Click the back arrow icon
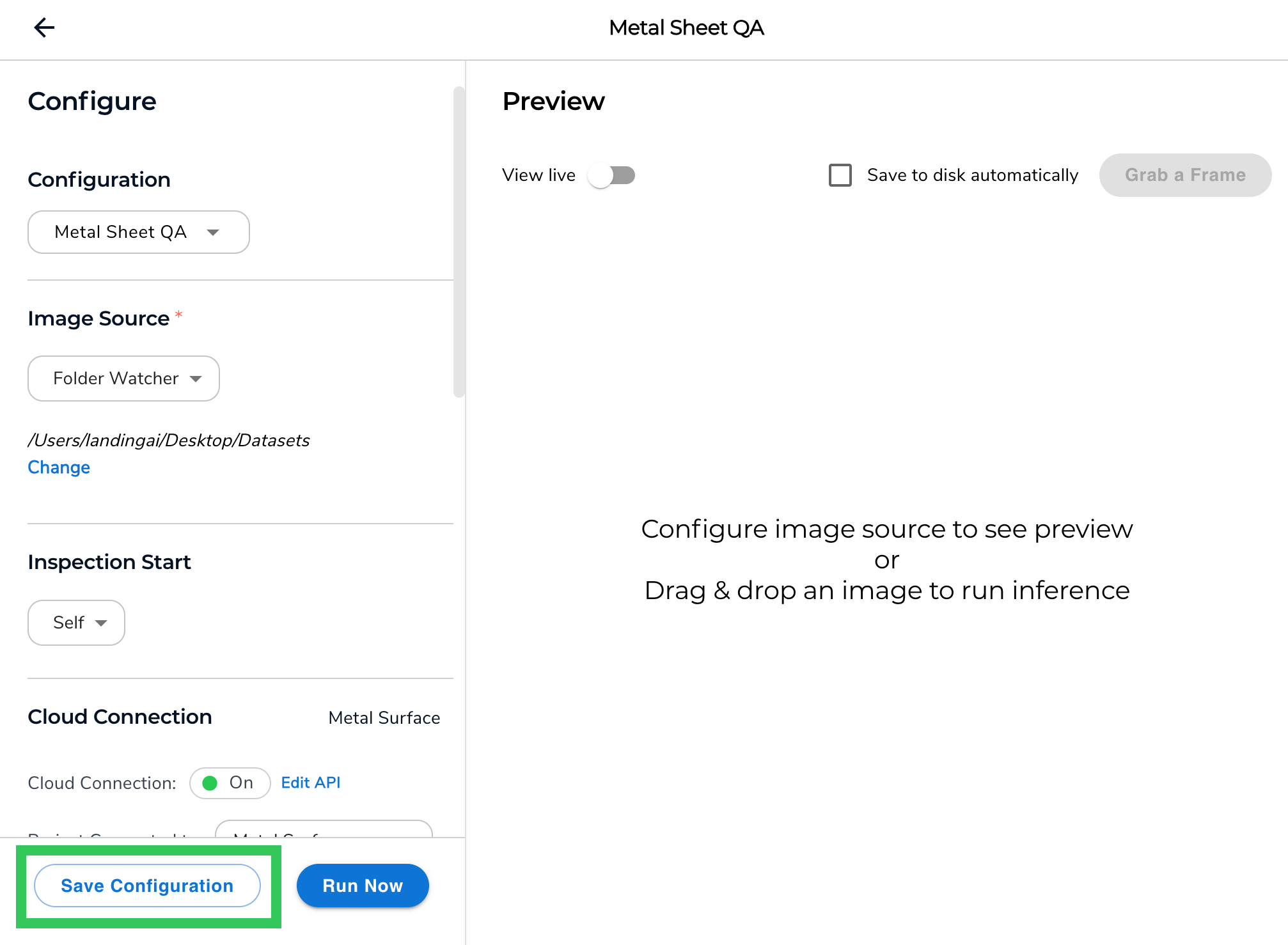1288x945 pixels. (44, 27)
